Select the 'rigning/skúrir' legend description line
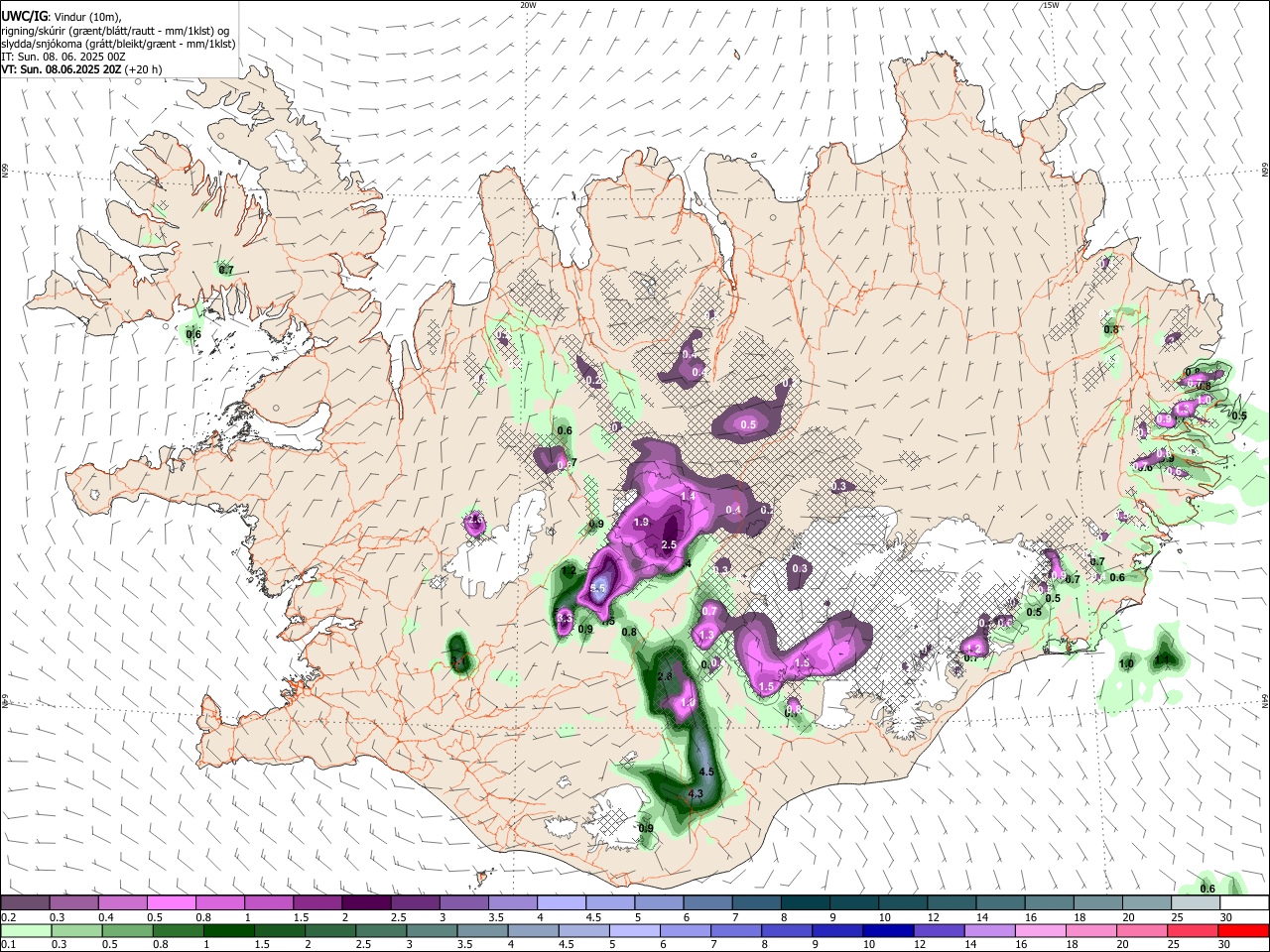Screen dimensions: 1270x952 [116, 31]
